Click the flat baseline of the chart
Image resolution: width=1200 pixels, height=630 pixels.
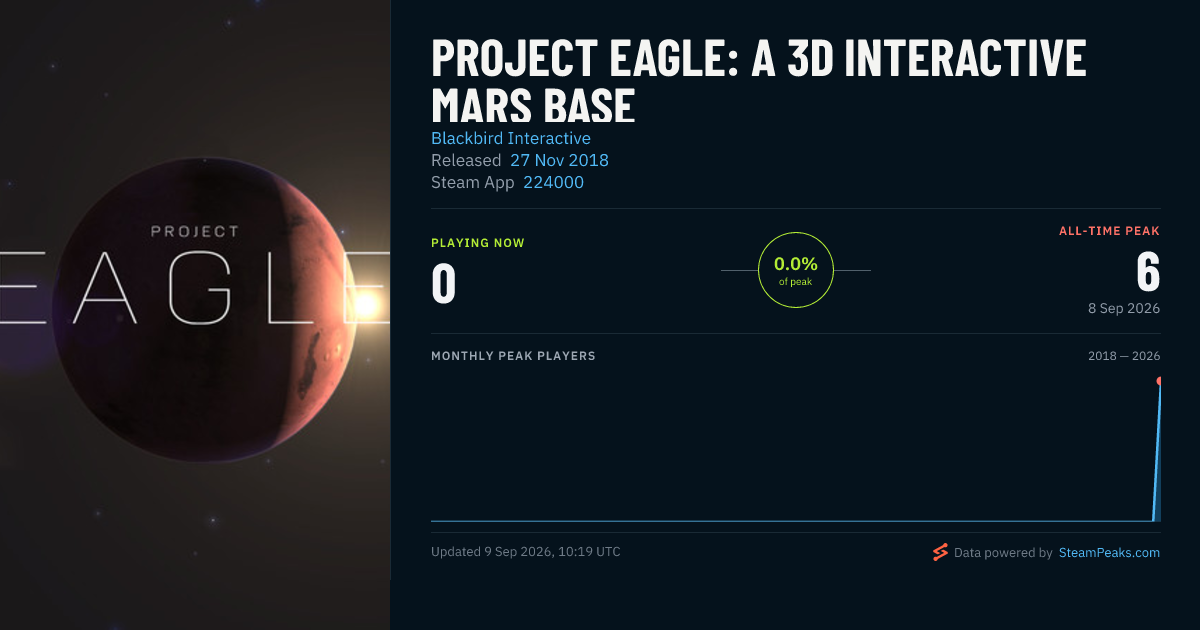790,520
